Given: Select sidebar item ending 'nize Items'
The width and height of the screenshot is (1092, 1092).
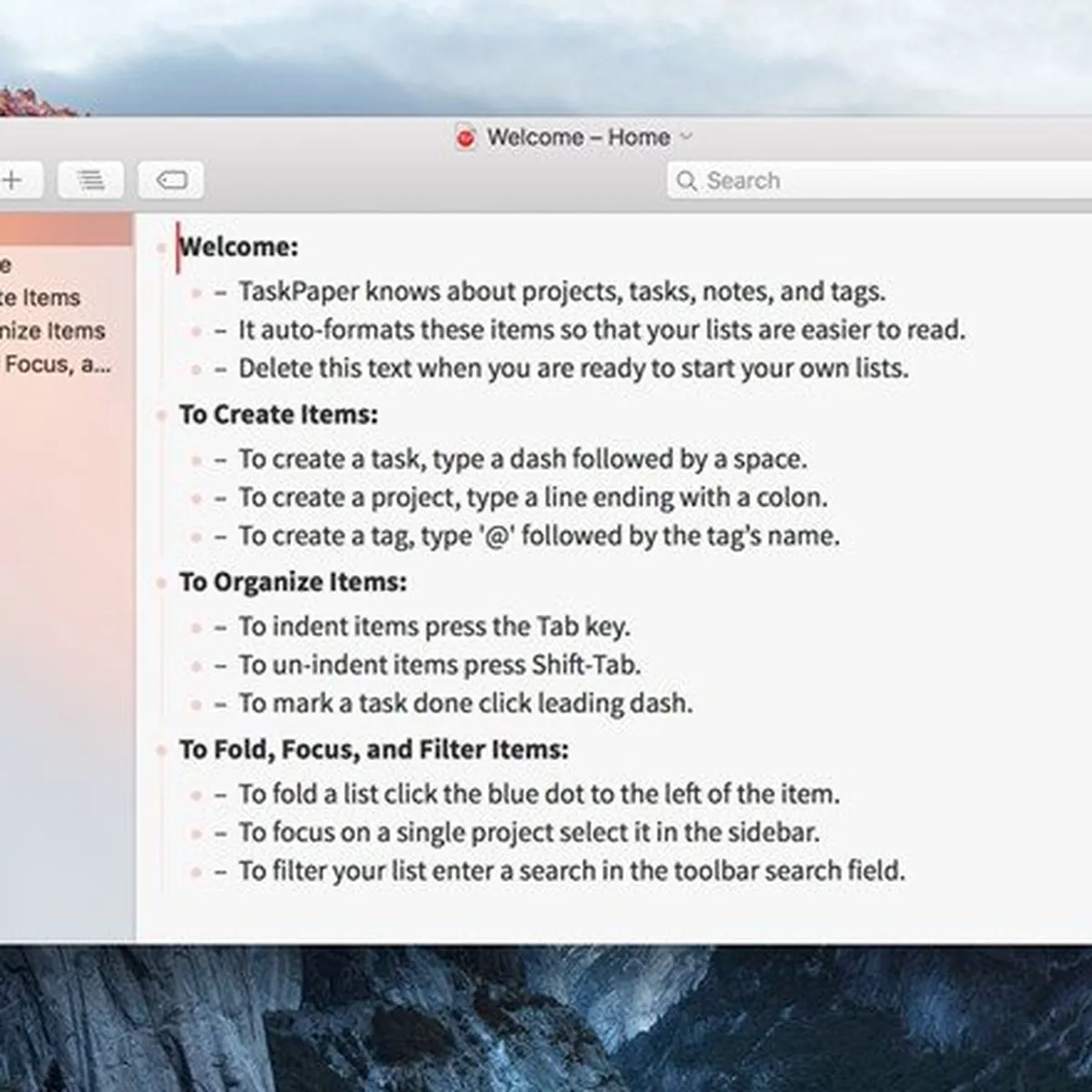Looking at the screenshot, I should (53, 331).
